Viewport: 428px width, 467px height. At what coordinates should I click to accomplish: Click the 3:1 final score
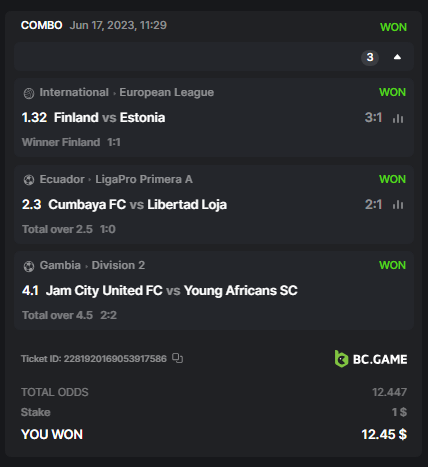(x=373, y=118)
